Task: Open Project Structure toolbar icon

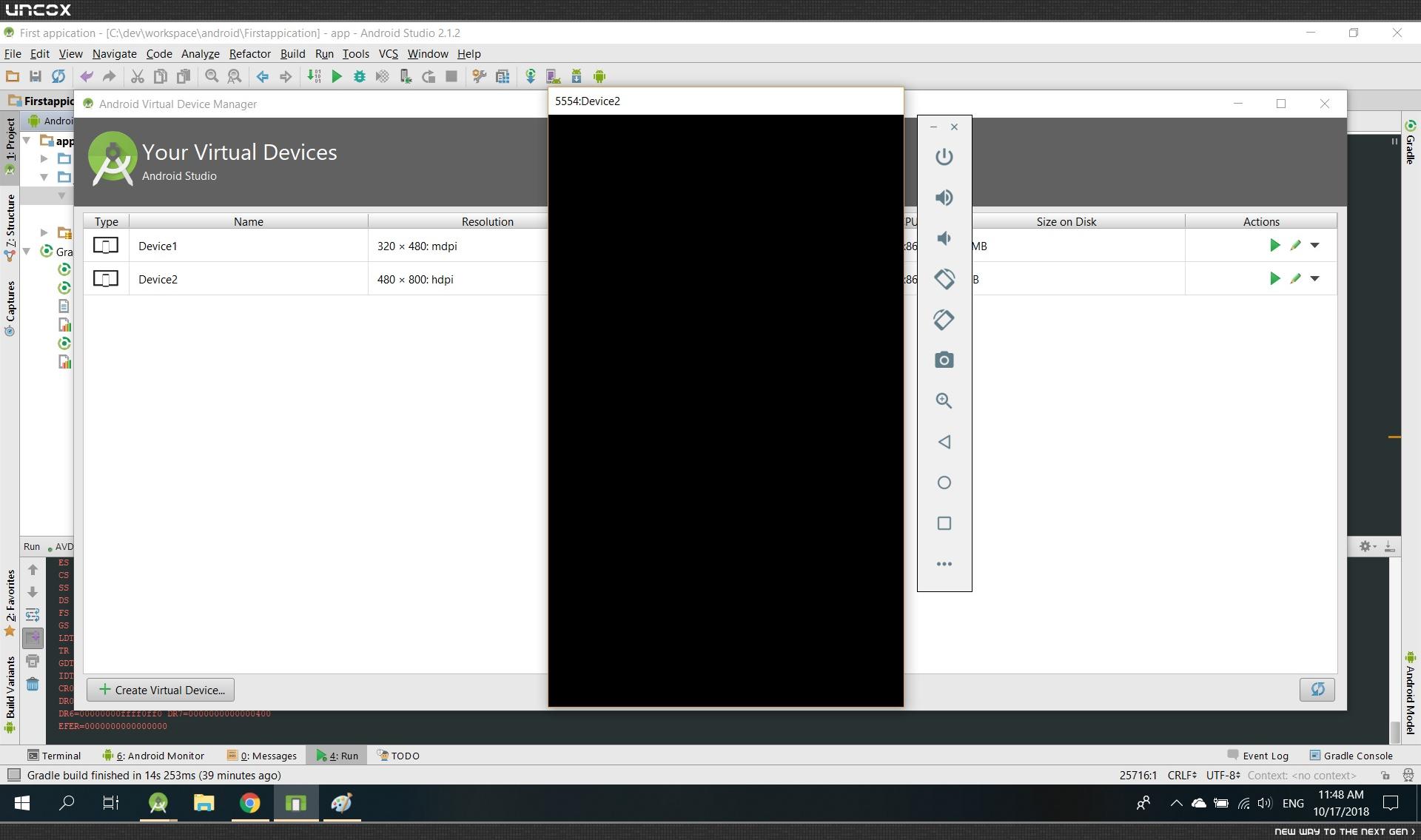Action: pyautogui.click(x=503, y=76)
